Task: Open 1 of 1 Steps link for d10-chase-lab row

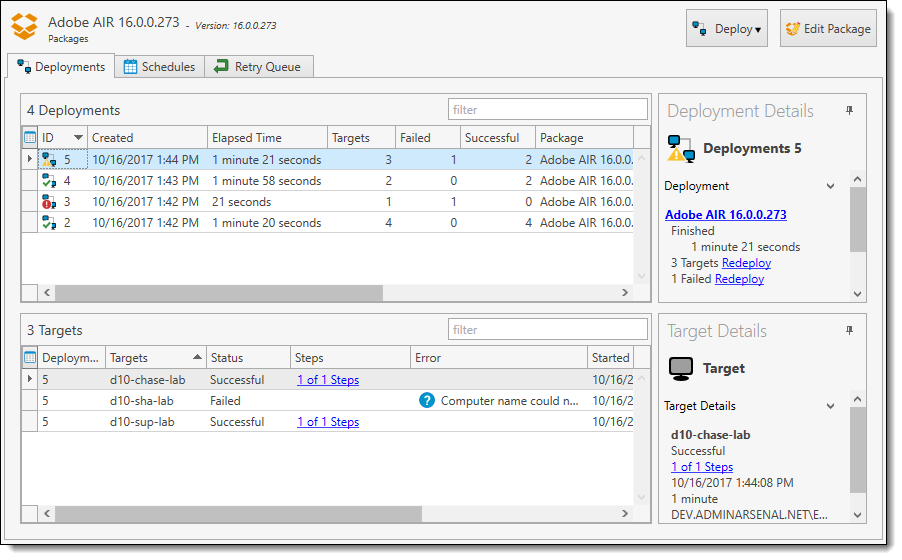Action: pyautogui.click(x=328, y=380)
